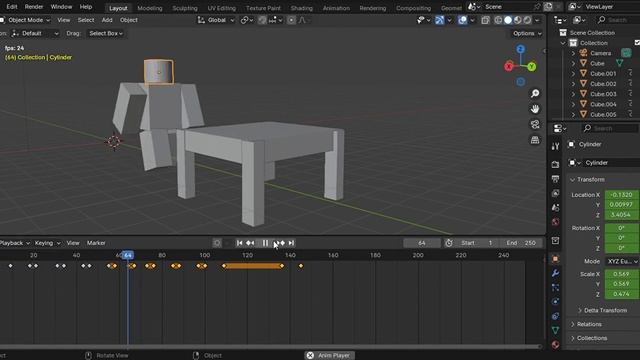Click the pin scene icon in the top bar
This screenshot has width=640, height=360.
click(536, 7)
